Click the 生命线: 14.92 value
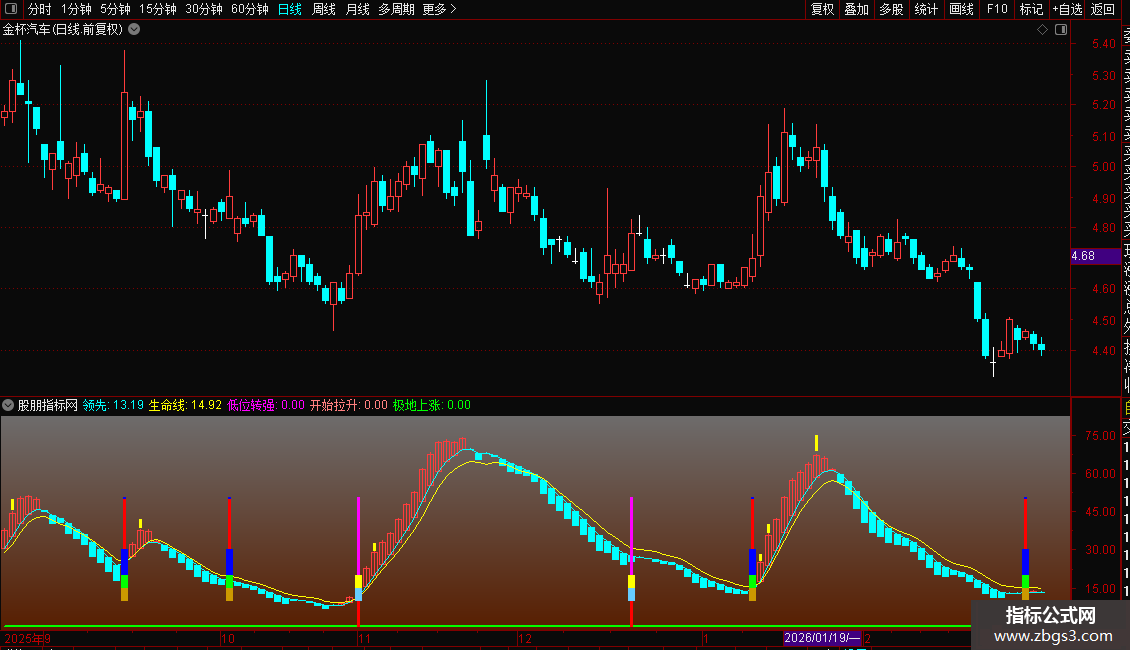The height and width of the screenshot is (650, 1130). (x=185, y=405)
